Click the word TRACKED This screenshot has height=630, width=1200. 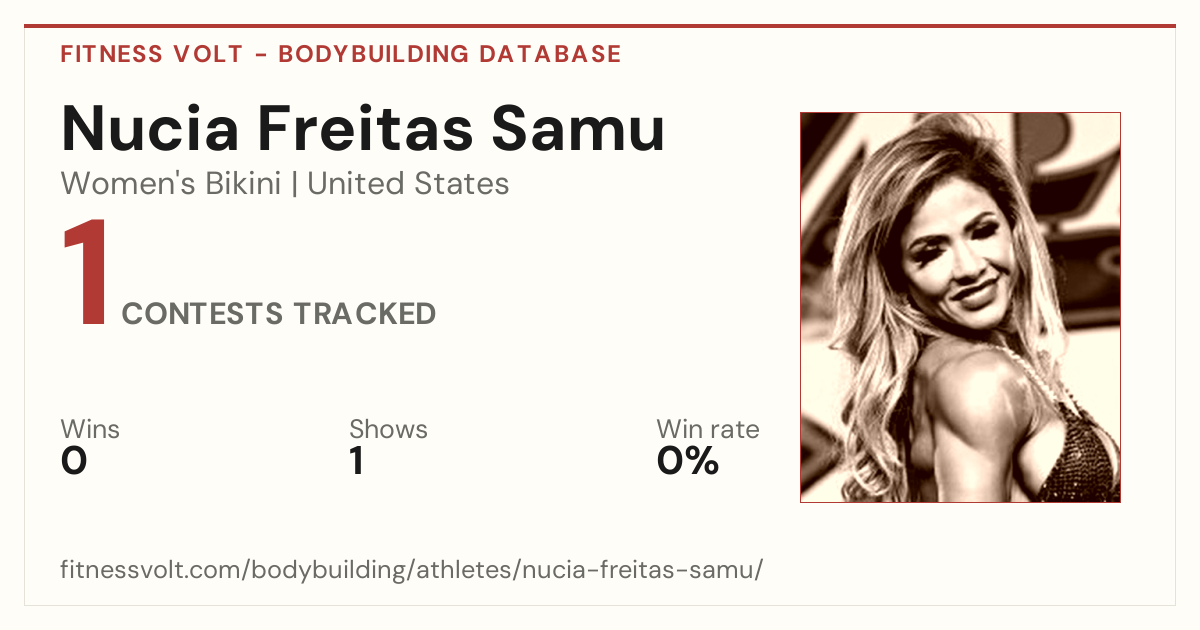(365, 314)
